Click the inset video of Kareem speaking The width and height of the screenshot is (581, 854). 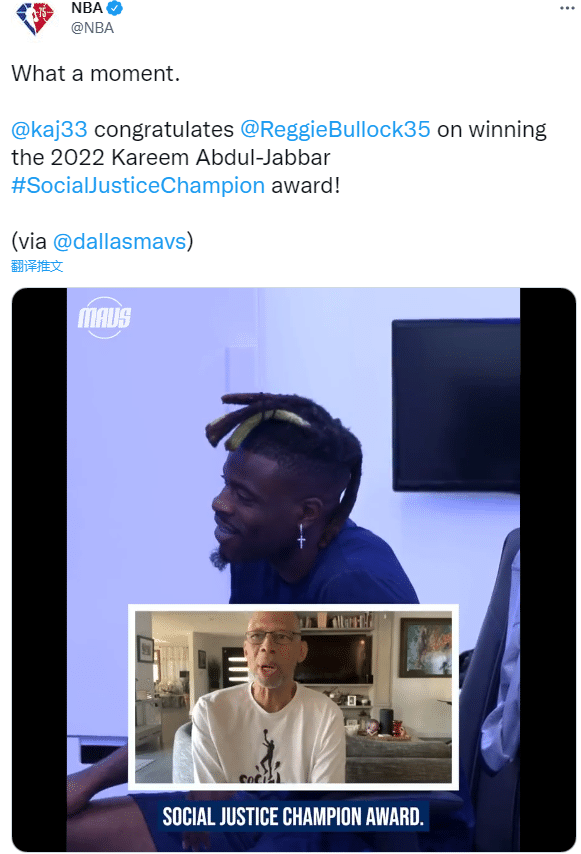pos(293,697)
